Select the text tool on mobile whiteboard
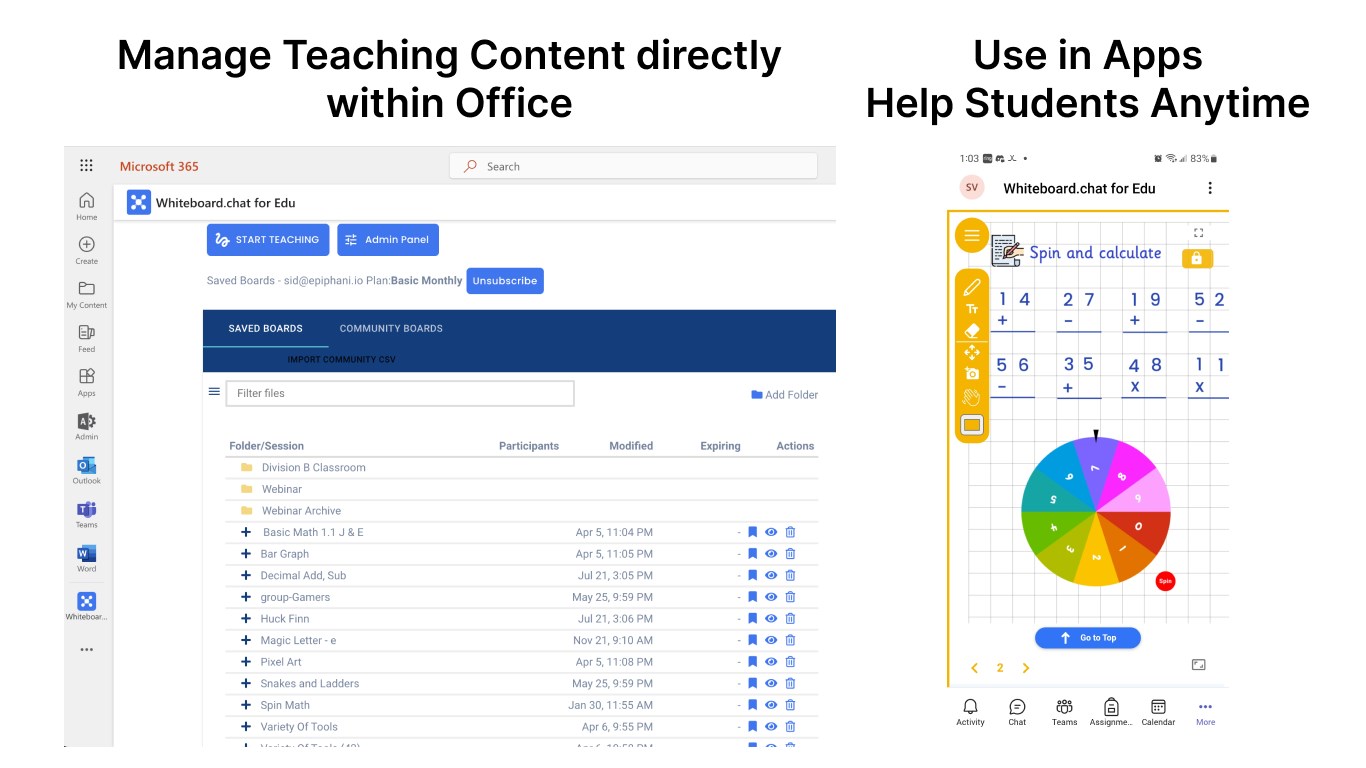Image resolution: width=1366 pixels, height=768 pixels. pyautogui.click(x=971, y=309)
